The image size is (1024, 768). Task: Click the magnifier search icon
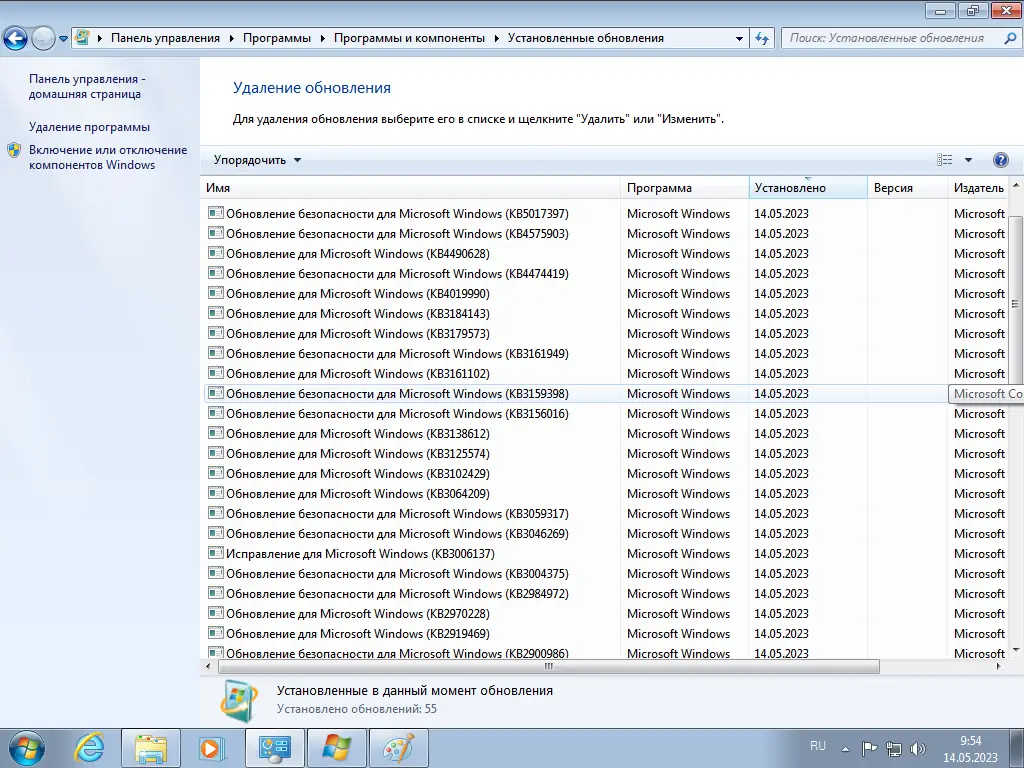pos(1010,39)
